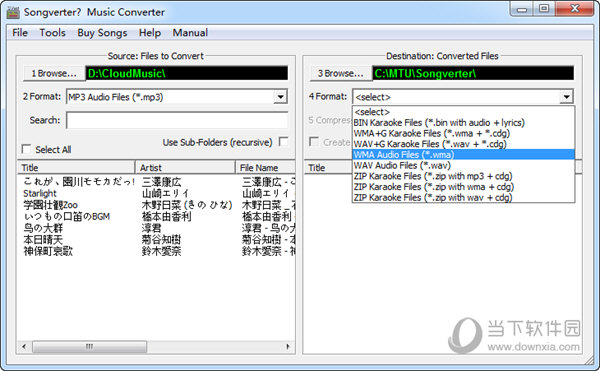Expand the source format dropdown arrow
Image resolution: width=600 pixels, height=371 pixels.
(x=280, y=97)
